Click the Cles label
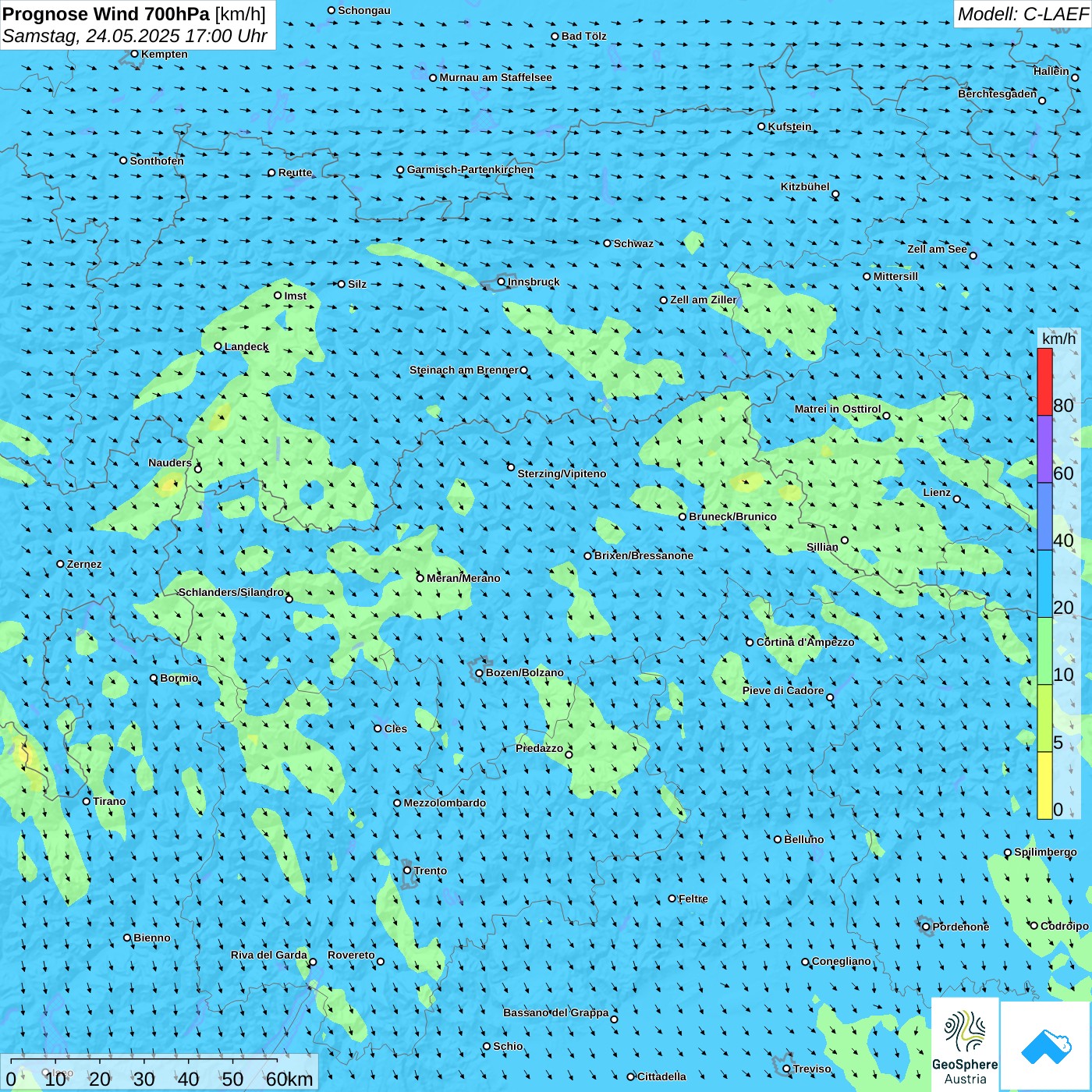Screen dimensions: 1092x1092 [x=395, y=729]
